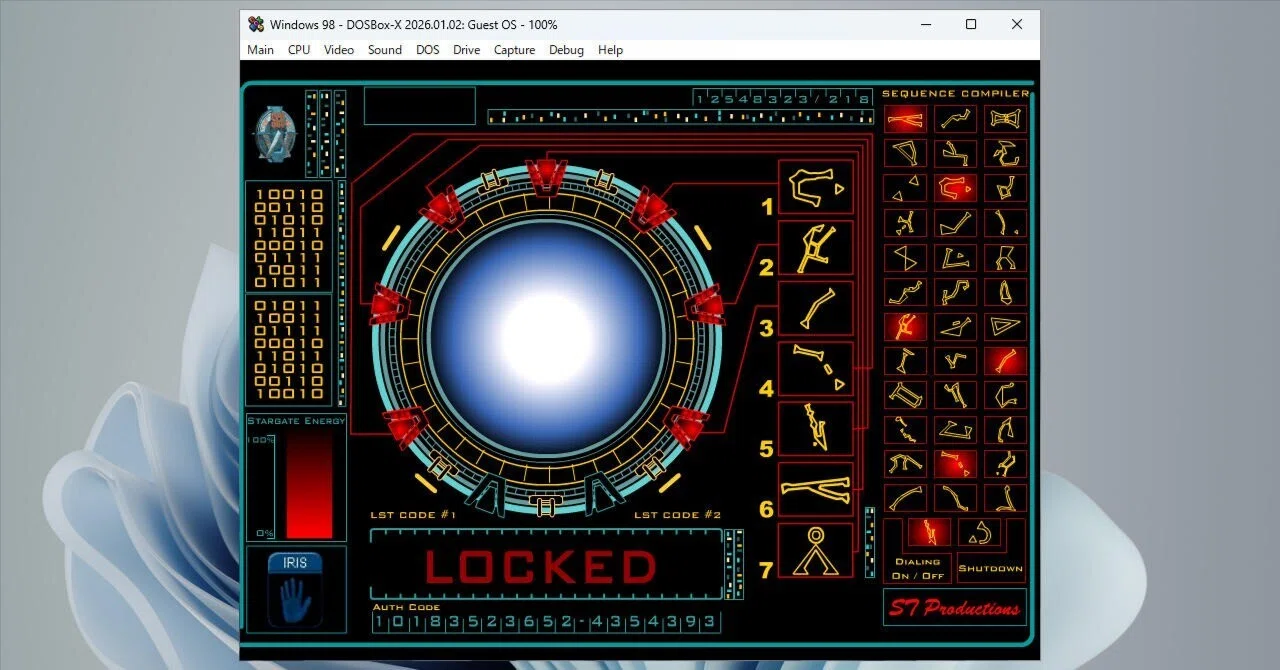Click slot 7 pyramid point-of-origin glyph
The width and height of the screenshot is (1280, 670).
(x=816, y=550)
